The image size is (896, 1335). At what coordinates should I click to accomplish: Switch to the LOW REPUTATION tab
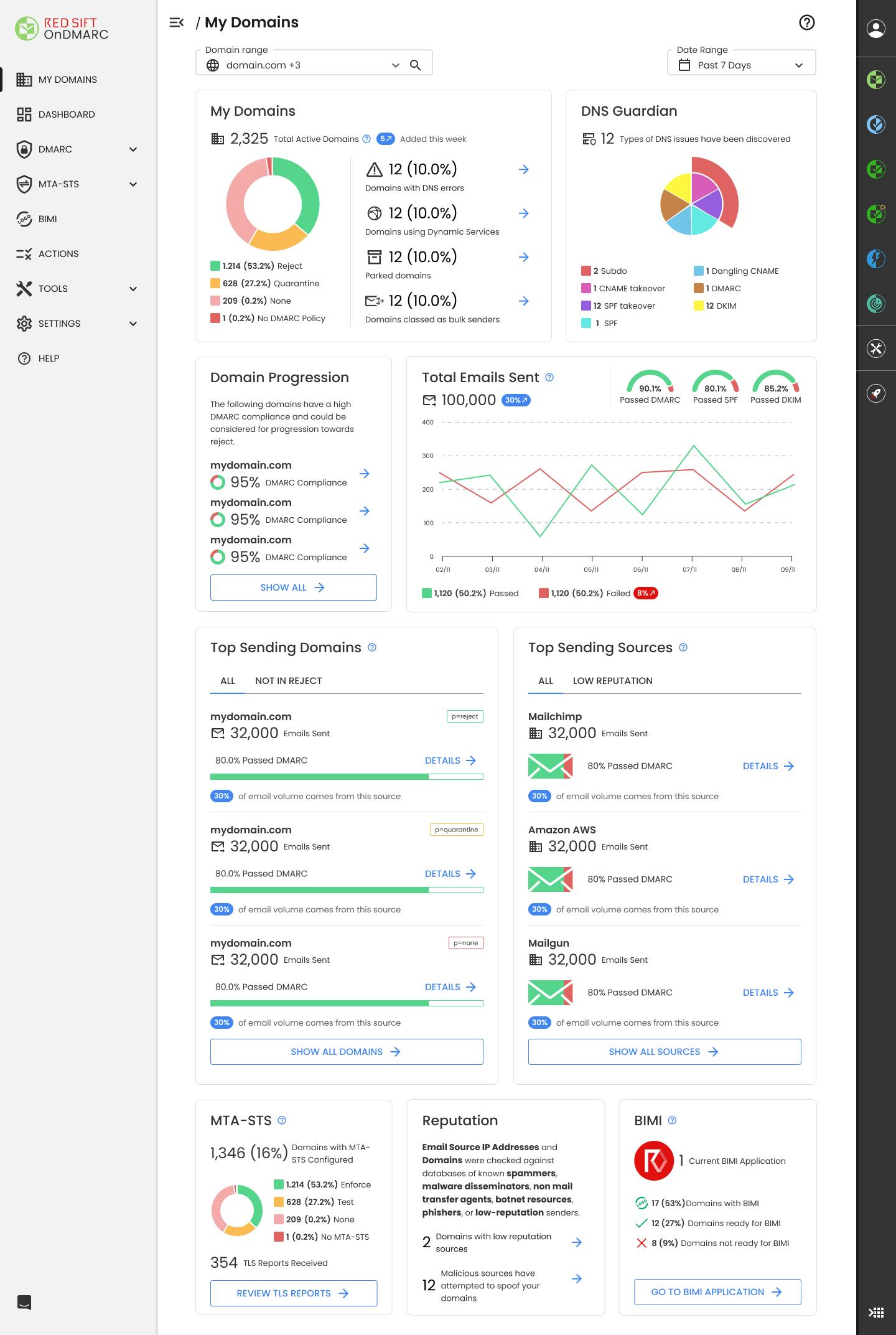point(613,681)
